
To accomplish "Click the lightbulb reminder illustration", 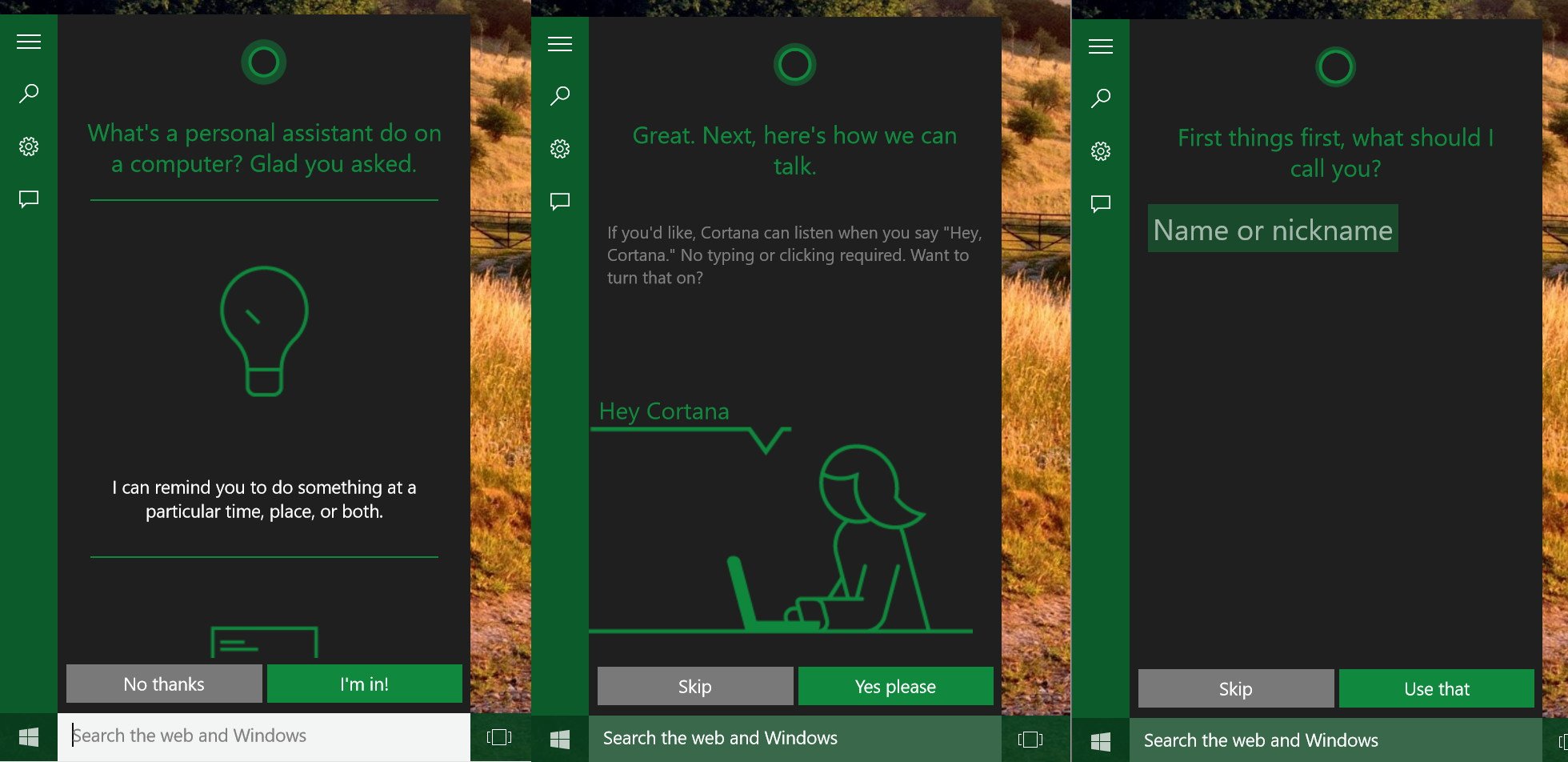I will point(264,331).
